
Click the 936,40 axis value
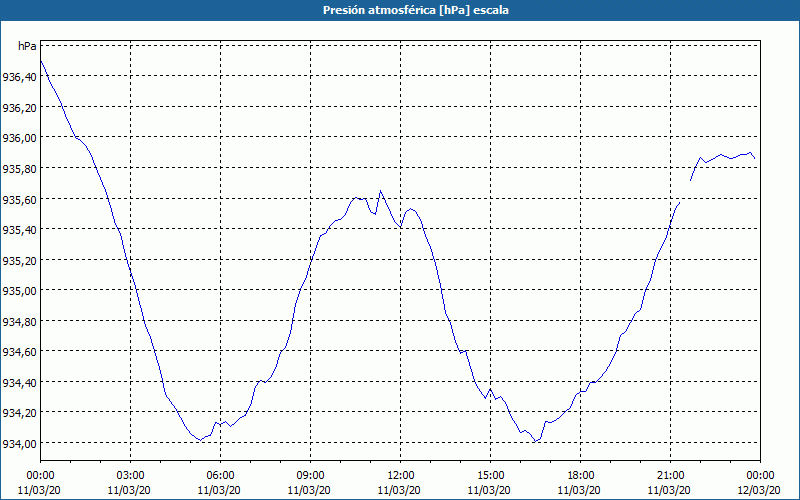coord(19,77)
